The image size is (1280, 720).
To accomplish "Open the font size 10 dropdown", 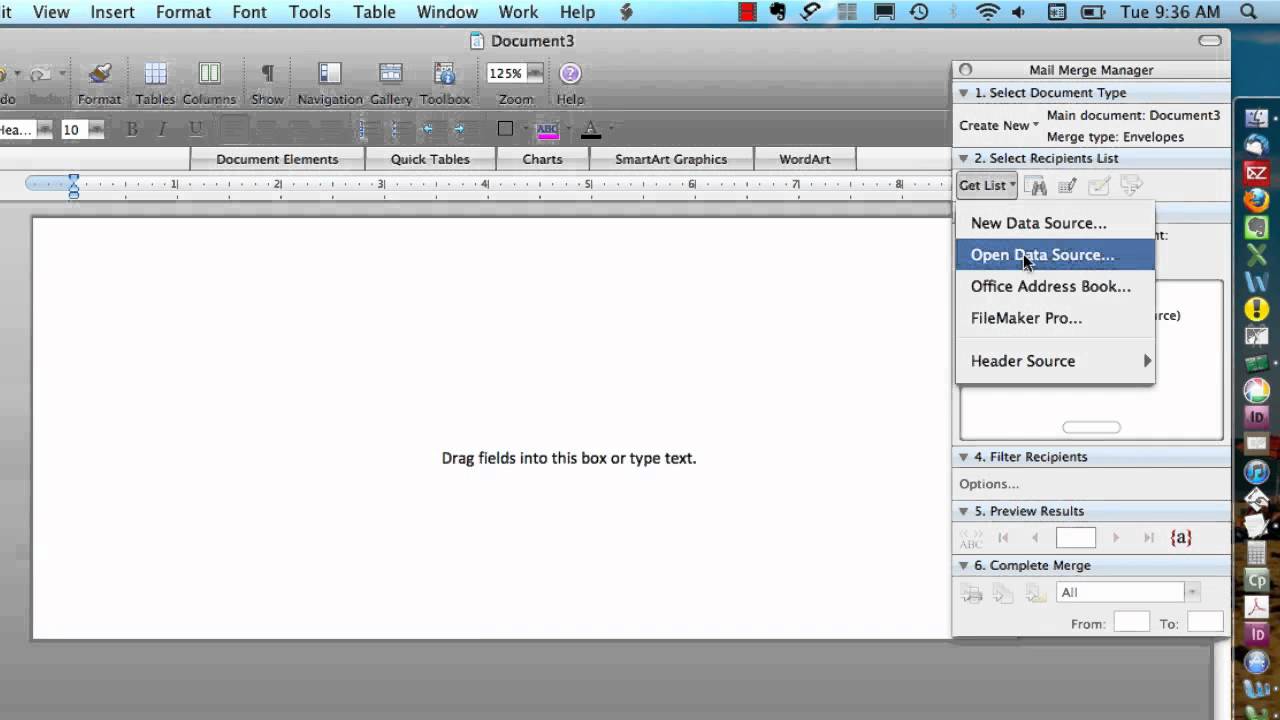I will pyautogui.click(x=96, y=129).
